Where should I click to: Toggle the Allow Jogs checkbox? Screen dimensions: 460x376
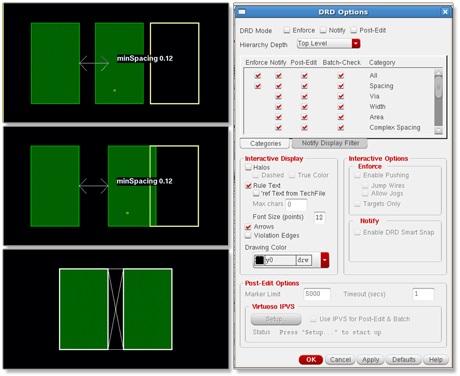coord(366,193)
